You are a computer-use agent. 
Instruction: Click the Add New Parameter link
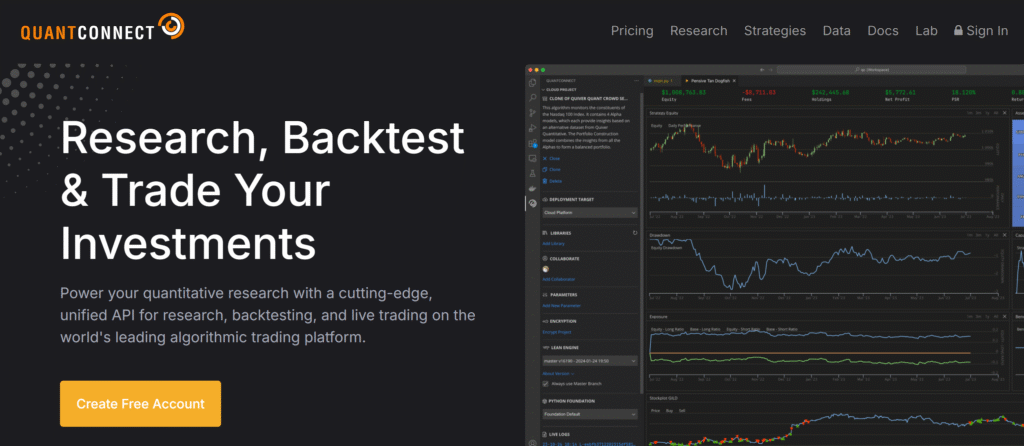click(x=561, y=306)
